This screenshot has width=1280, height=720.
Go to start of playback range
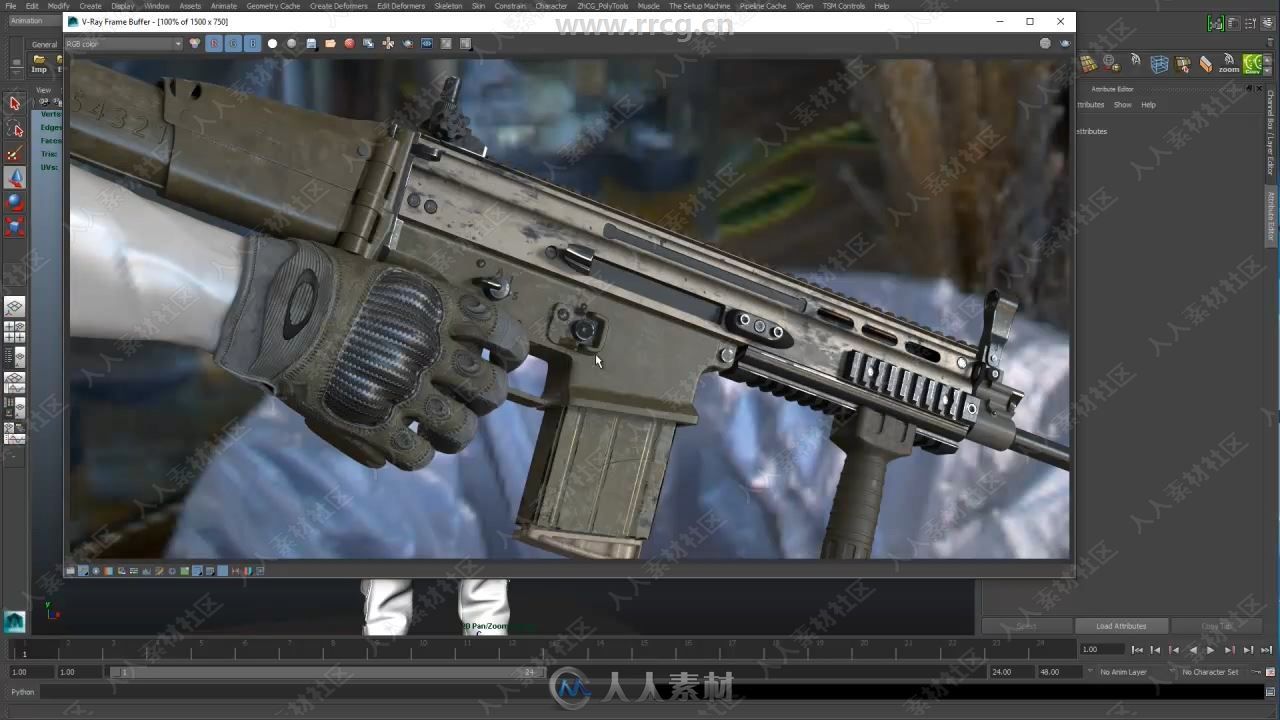click(1137, 650)
